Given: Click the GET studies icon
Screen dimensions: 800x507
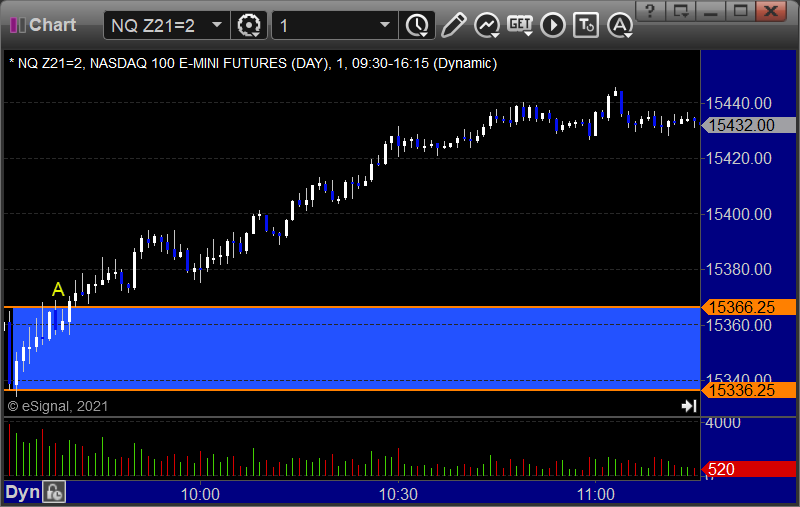Looking at the screenshot, I should point(520,25).
